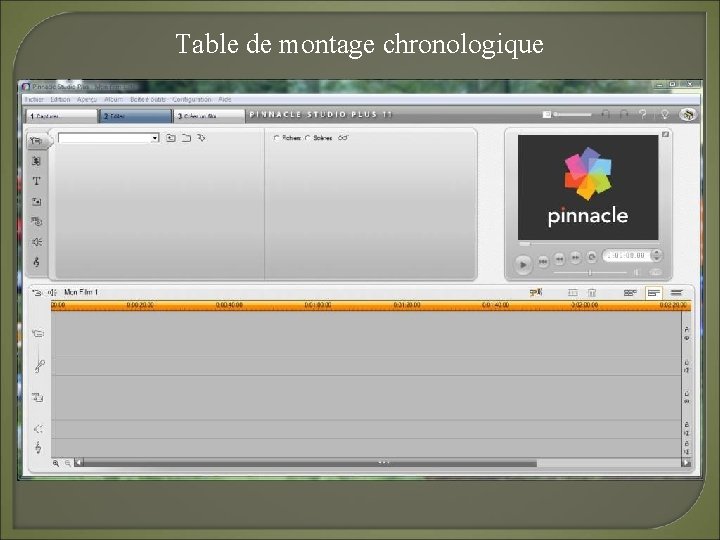Select the Scènes radio button
The width and height of the screenshot is (720, 540).
308,138
